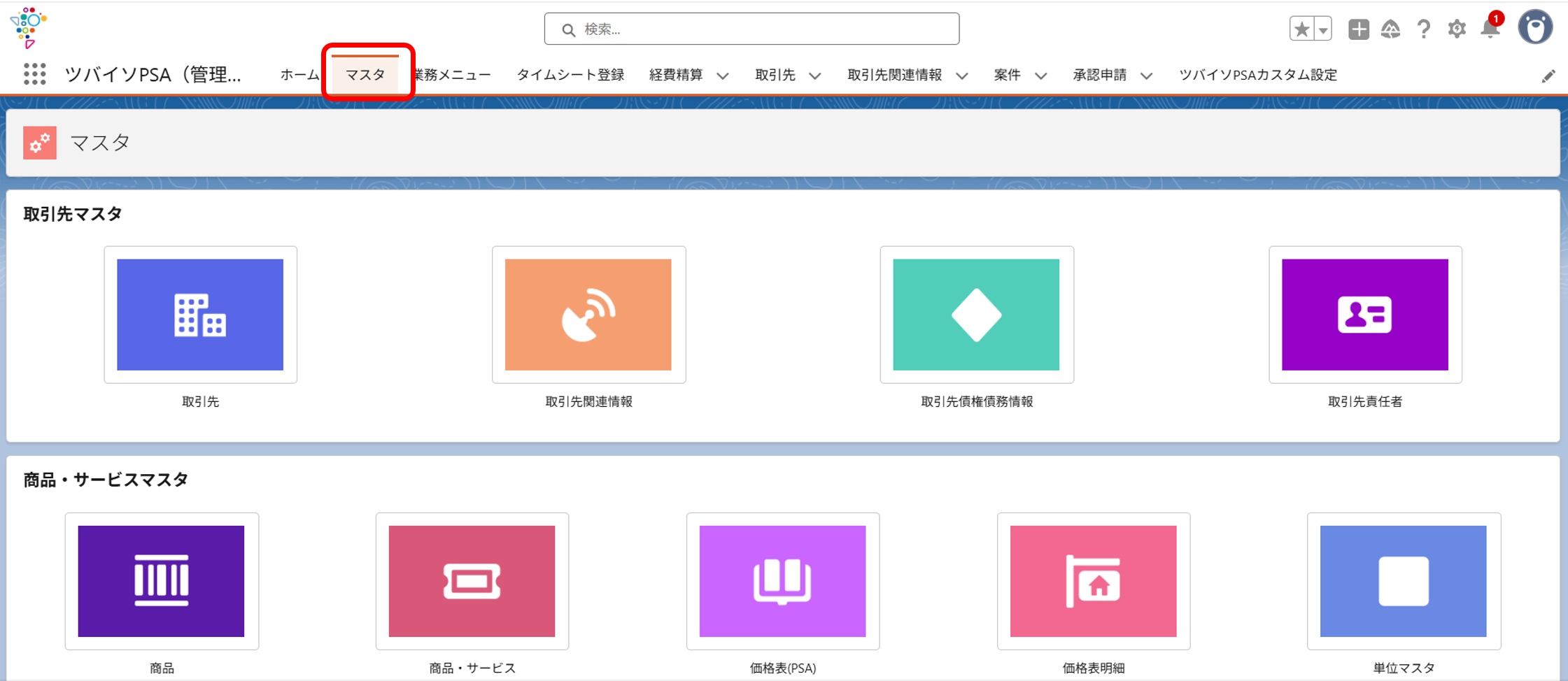Viewport: 1568px width, 681px height.
Task: Click the favorites star icon
Action: point(1301,29)
